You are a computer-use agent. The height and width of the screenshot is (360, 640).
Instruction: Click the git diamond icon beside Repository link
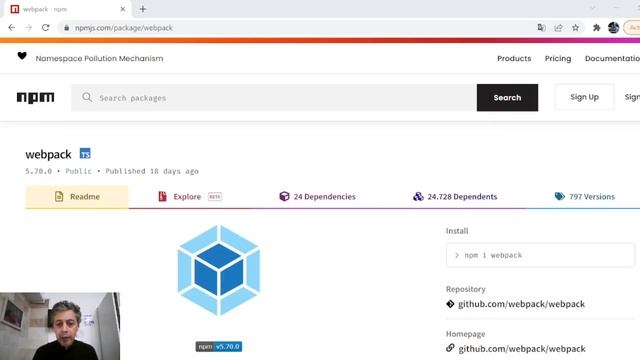pos(450,304)
